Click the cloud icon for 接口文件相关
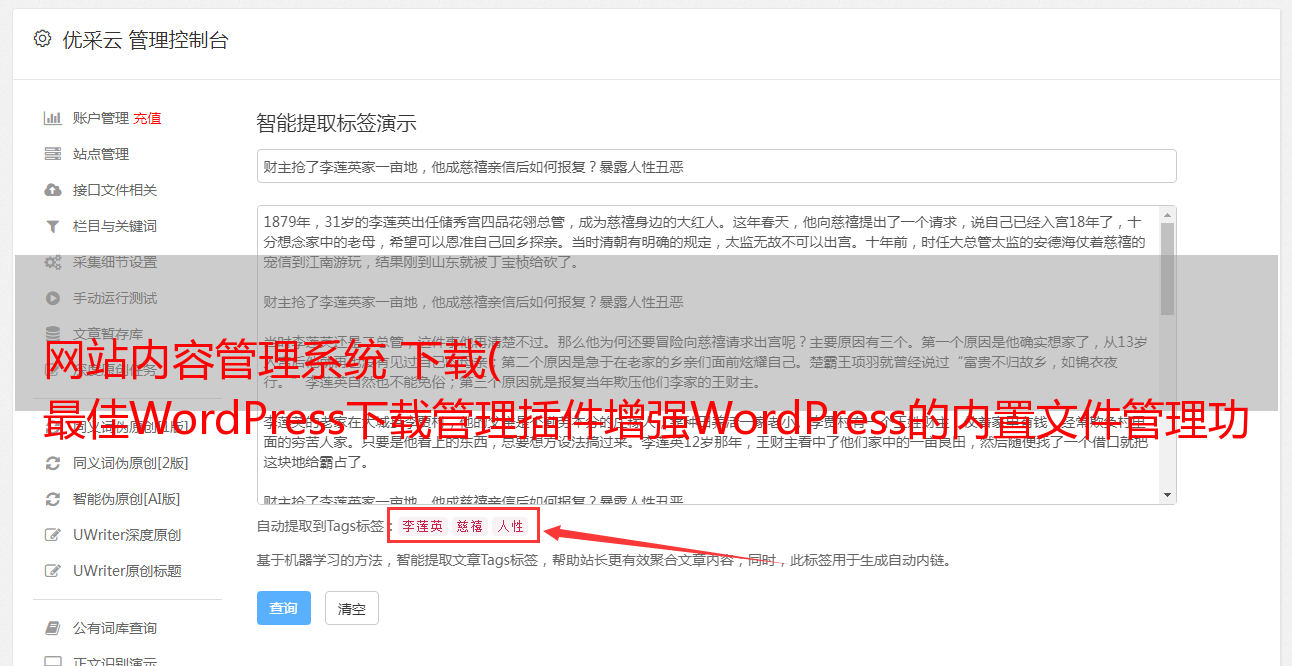This screenshot has width=1292, height=666. coord(53,190)
